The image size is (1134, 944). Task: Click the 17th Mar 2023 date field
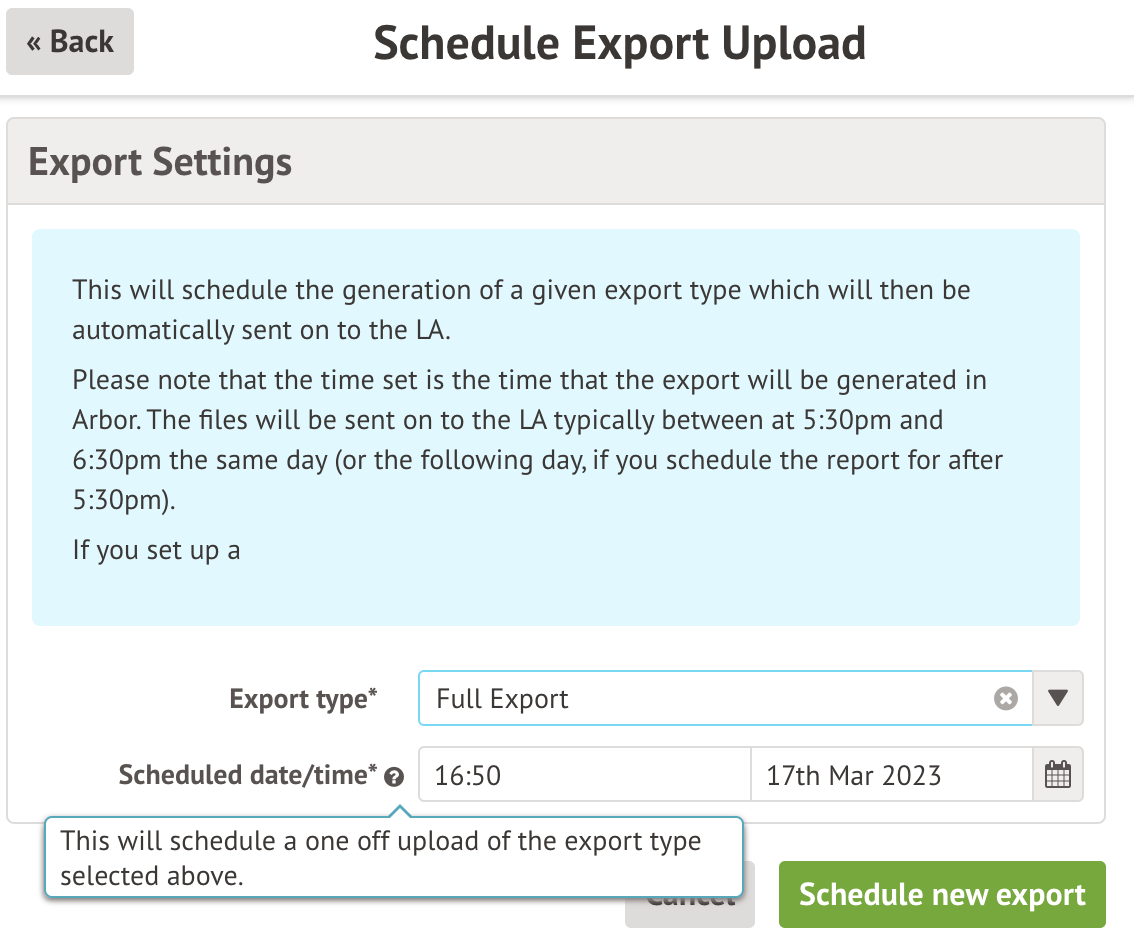(890, 775)
